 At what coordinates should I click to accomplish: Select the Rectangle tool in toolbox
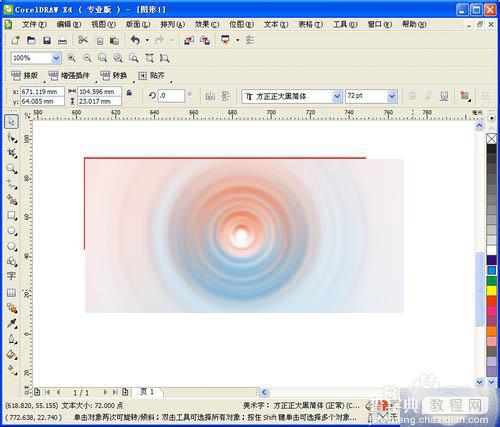tap(12, 216)
